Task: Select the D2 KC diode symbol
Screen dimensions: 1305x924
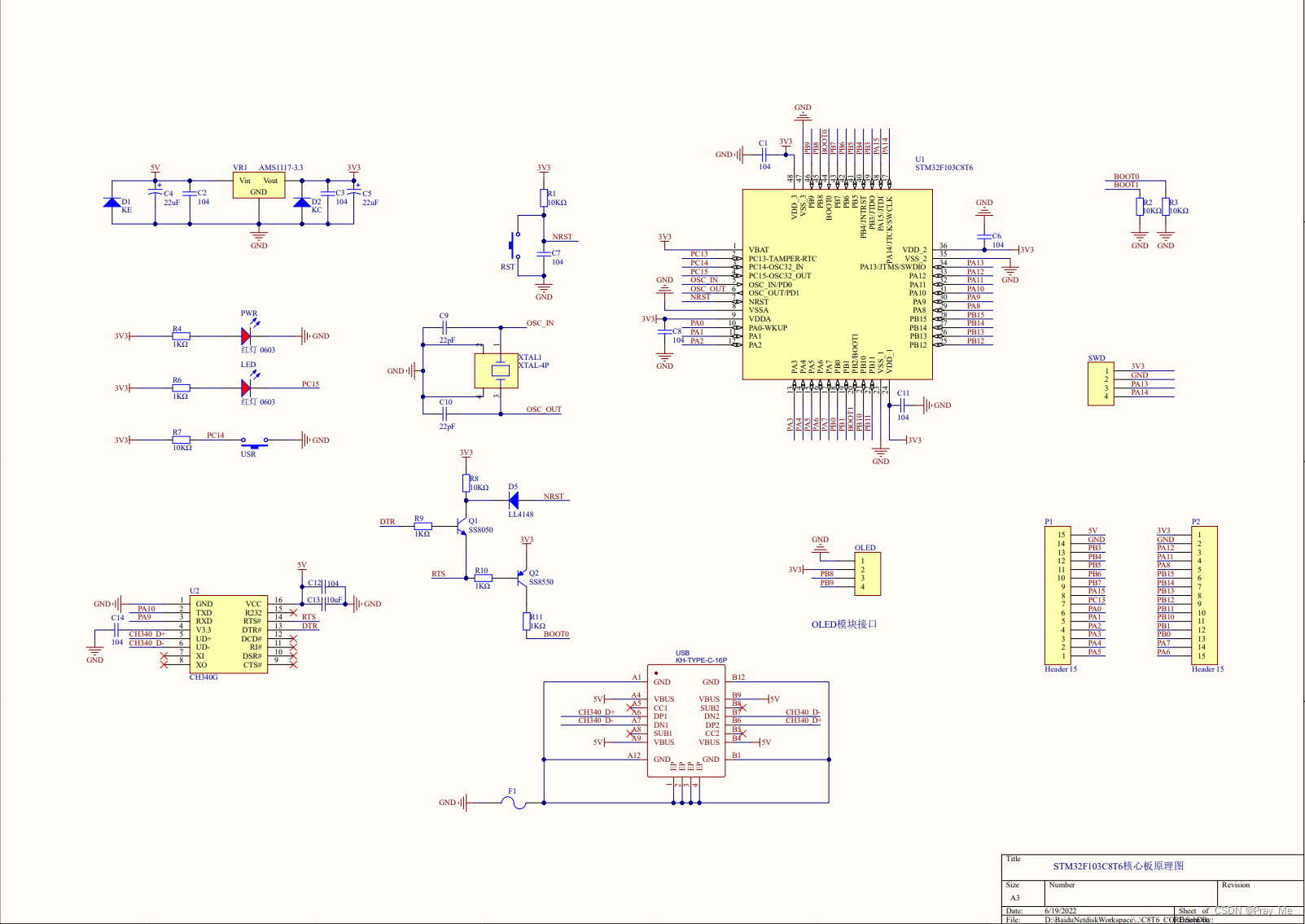Action: click(302, 202)
